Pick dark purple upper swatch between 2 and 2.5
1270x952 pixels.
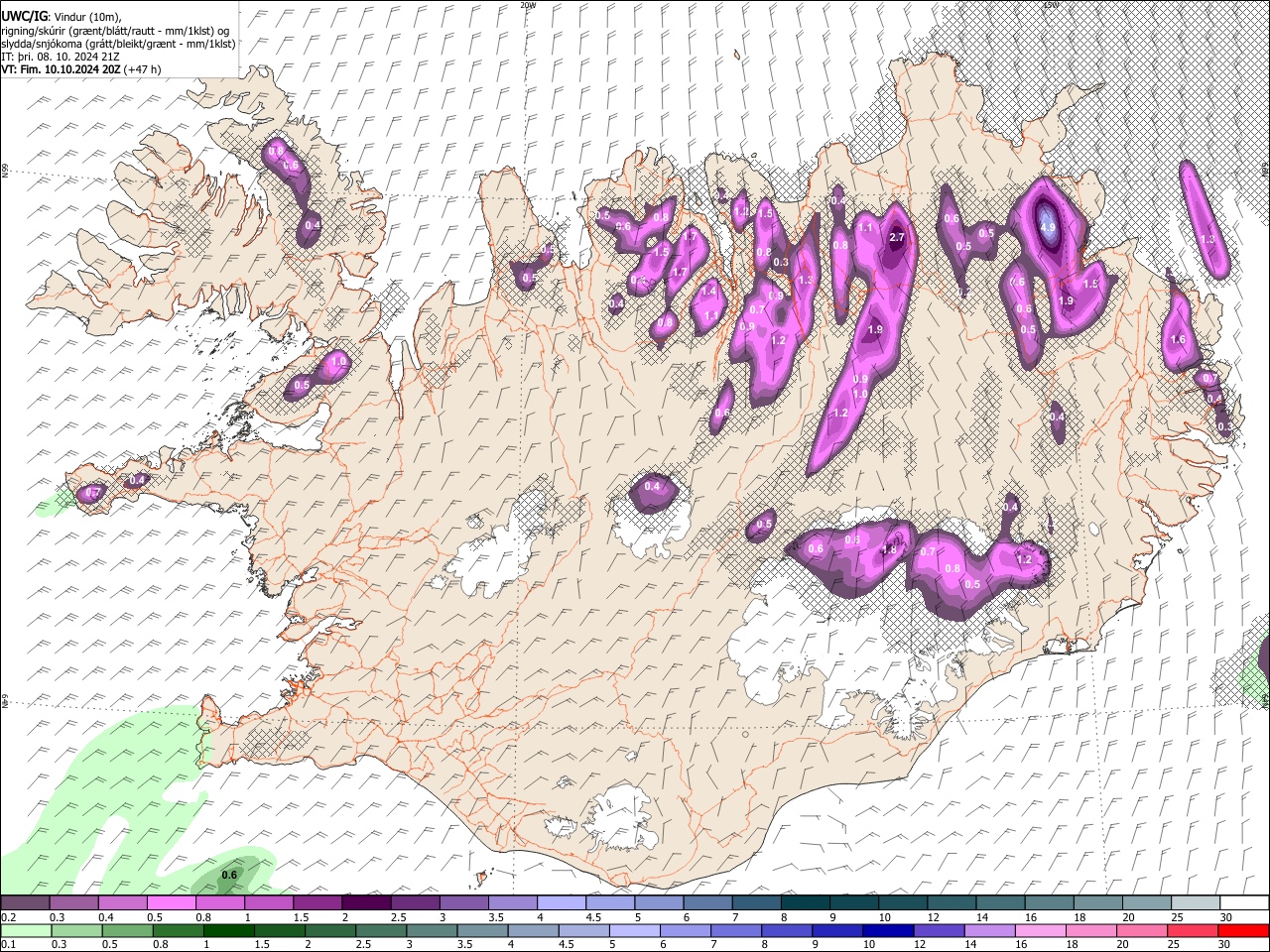pyautogui.click(x=366, y=903)
